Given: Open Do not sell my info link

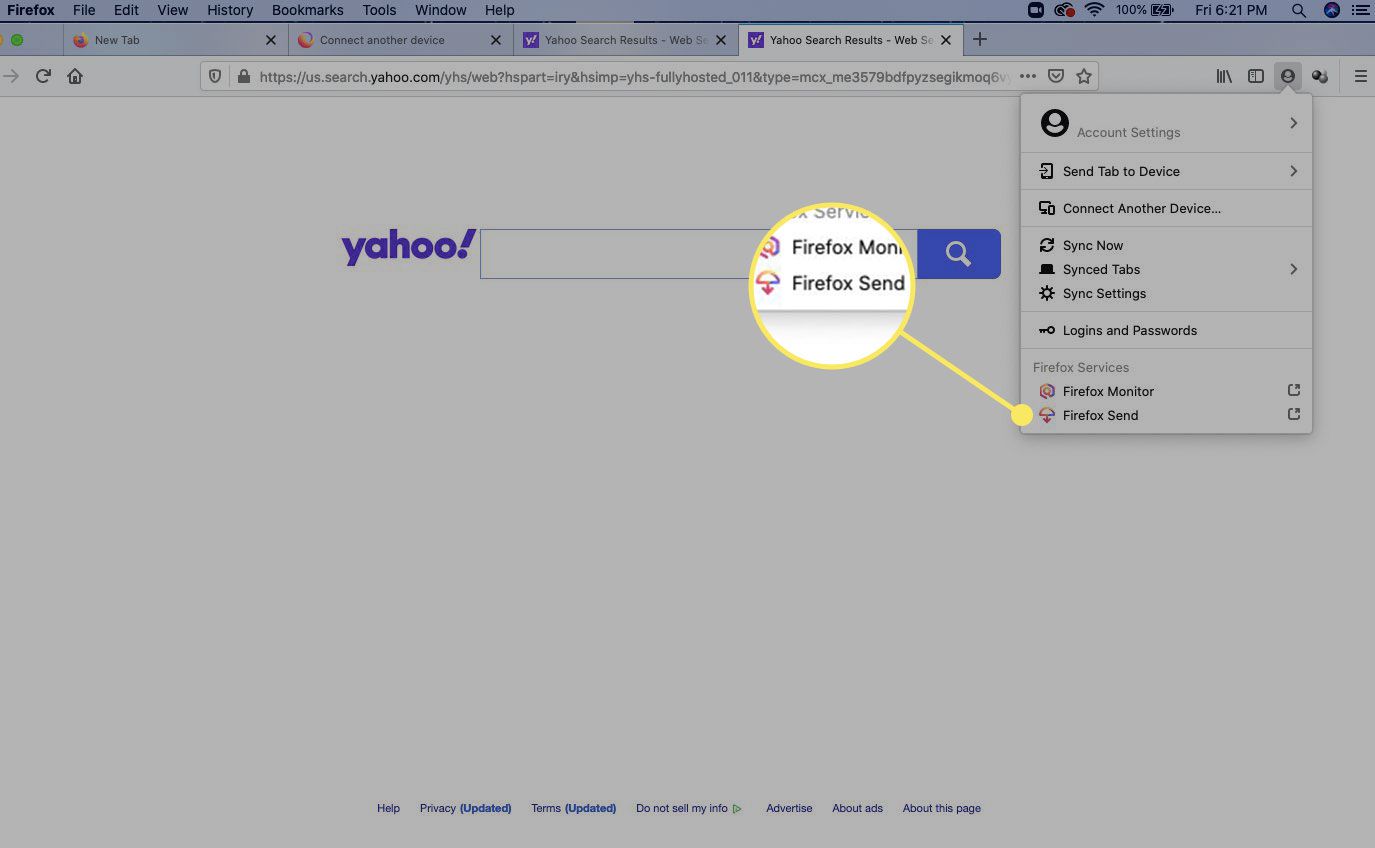Looking at the screenshot, I should point(688,808).
